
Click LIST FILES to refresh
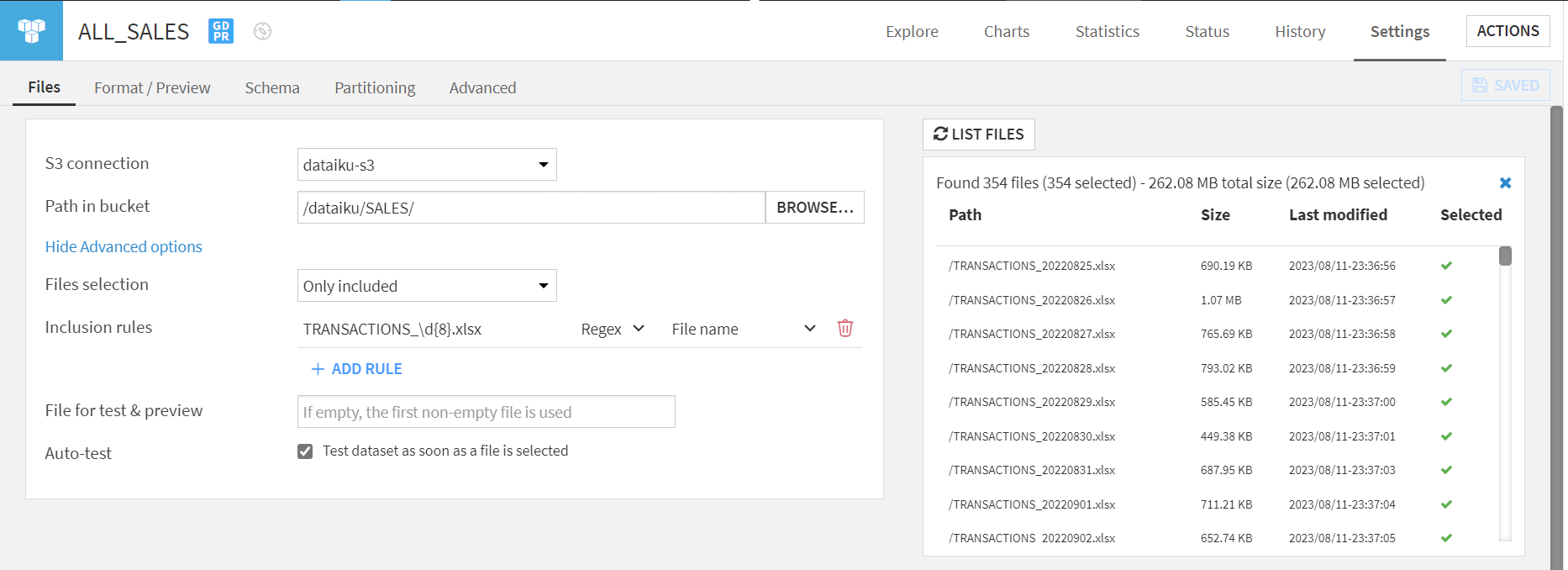click(x=979, y=135)
